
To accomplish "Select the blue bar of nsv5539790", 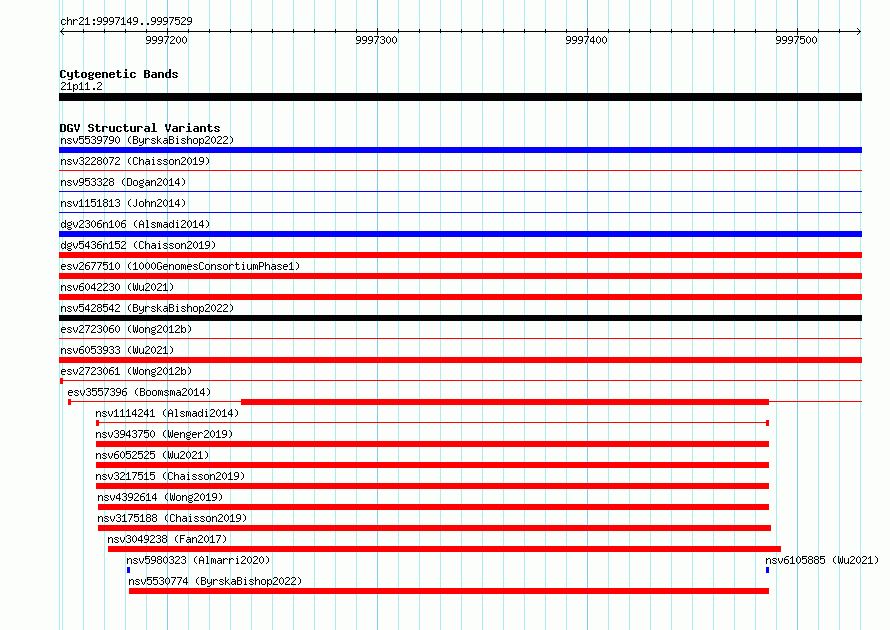I will 460,150.
